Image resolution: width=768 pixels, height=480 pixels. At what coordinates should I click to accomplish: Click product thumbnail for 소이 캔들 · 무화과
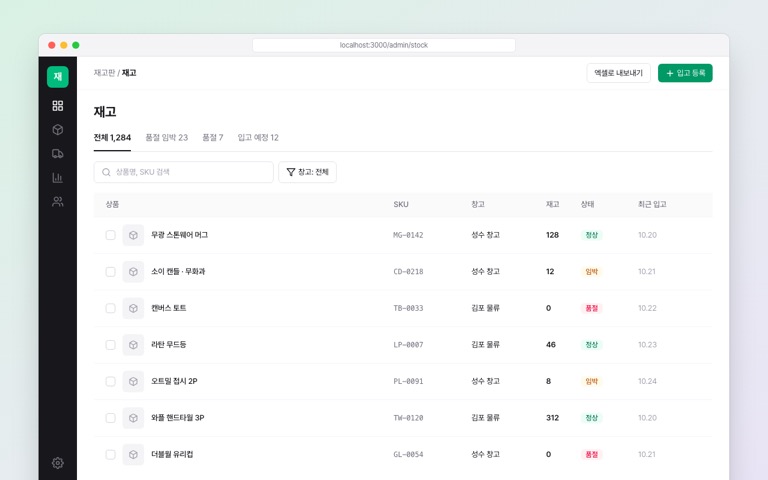(133, 271)
